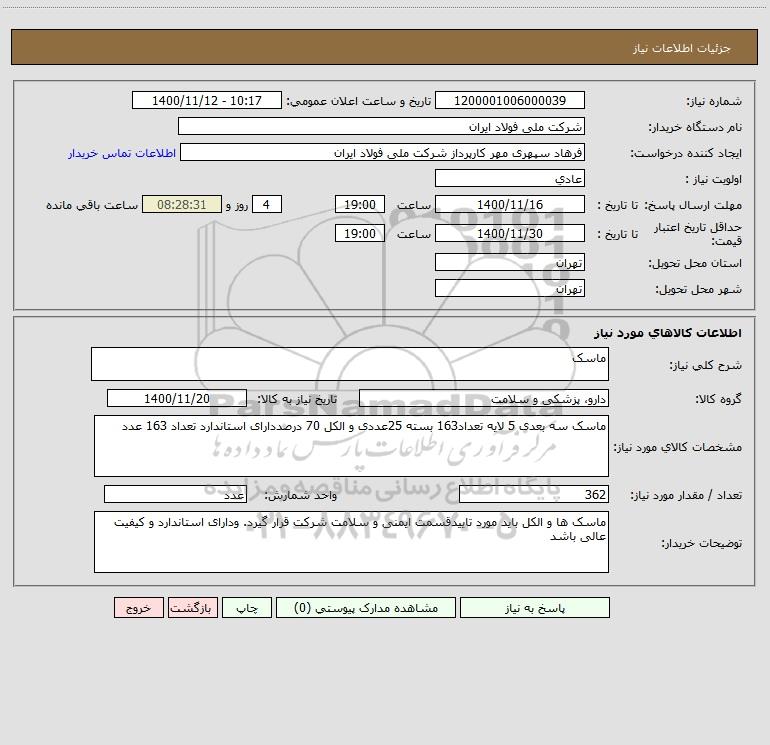Image resolution: width=770 pixels, height=745 pixels.
Task: Click buyer organization field 'شرکت ملی فولاد ایران'
Action: point(381,126)
